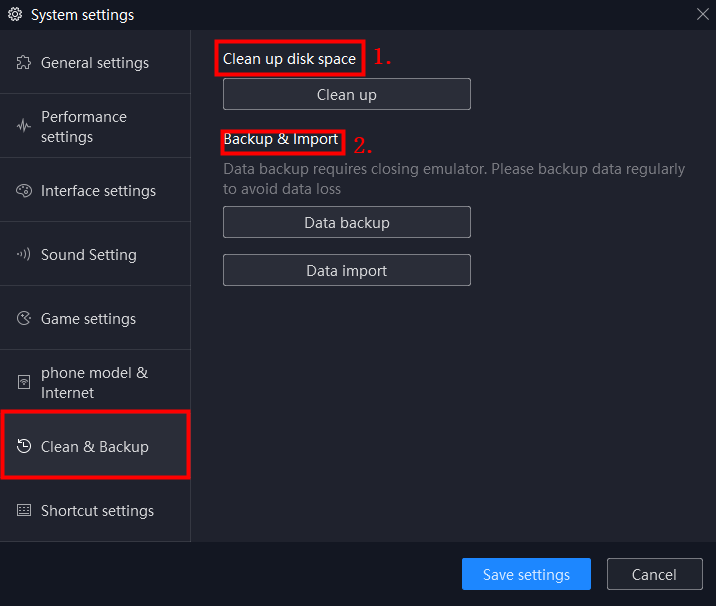Save settings with the blue button
This screenshot has height=606, width=716.
[526, 574]
